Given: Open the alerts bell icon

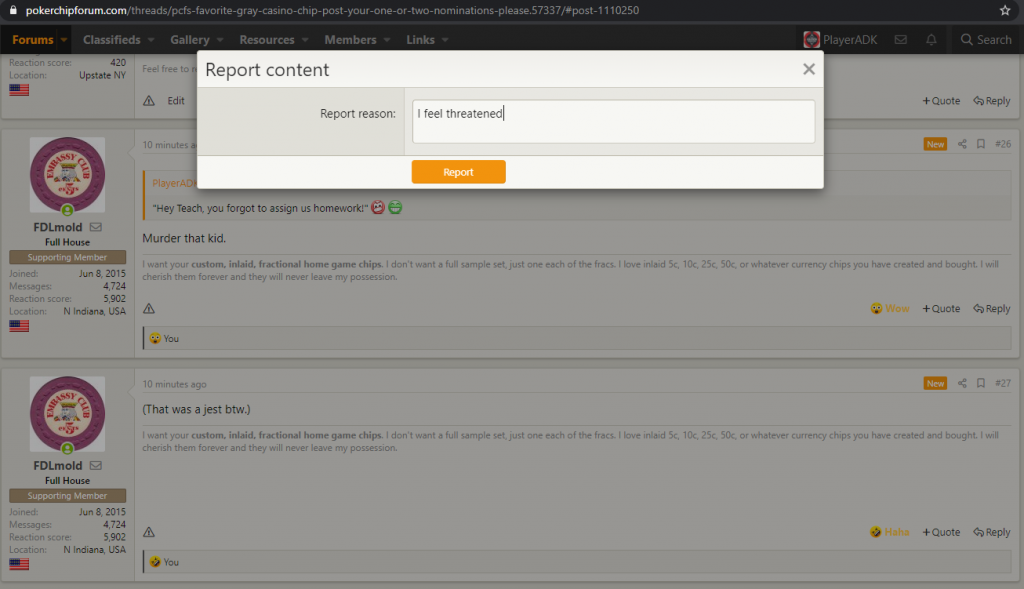Looking at the screenshot, I should click(931, 40).
